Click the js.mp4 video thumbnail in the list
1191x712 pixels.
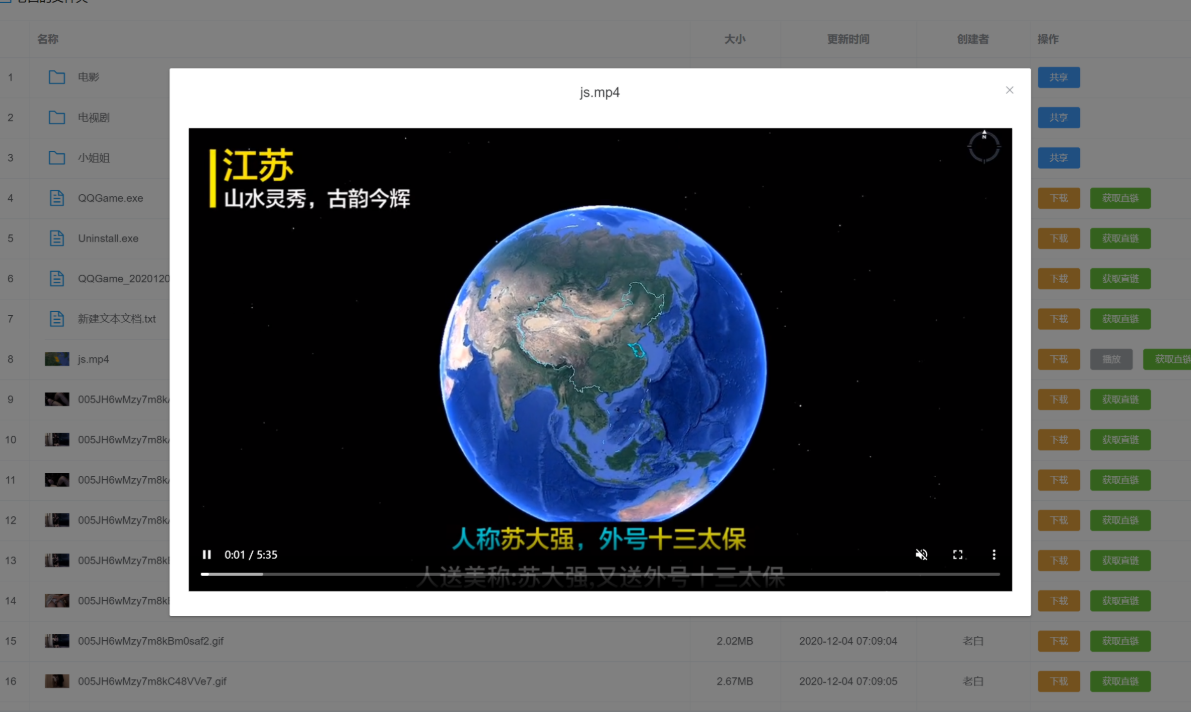pos(57,358)
